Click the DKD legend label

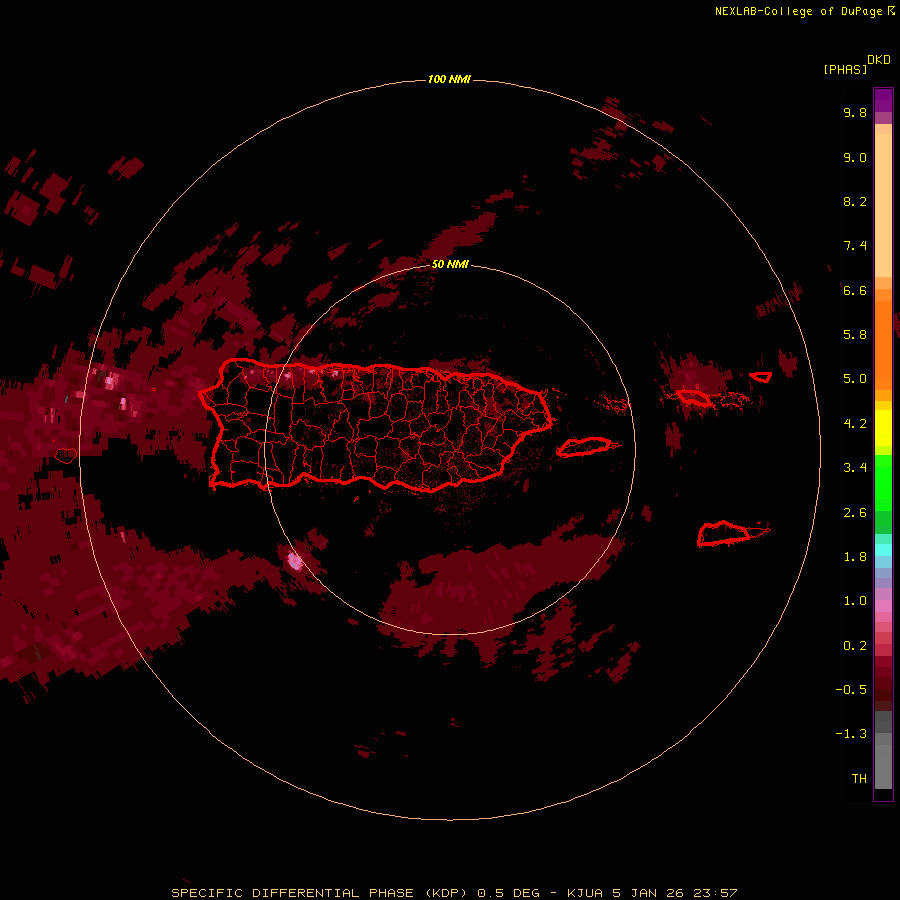tap(879, 59)
